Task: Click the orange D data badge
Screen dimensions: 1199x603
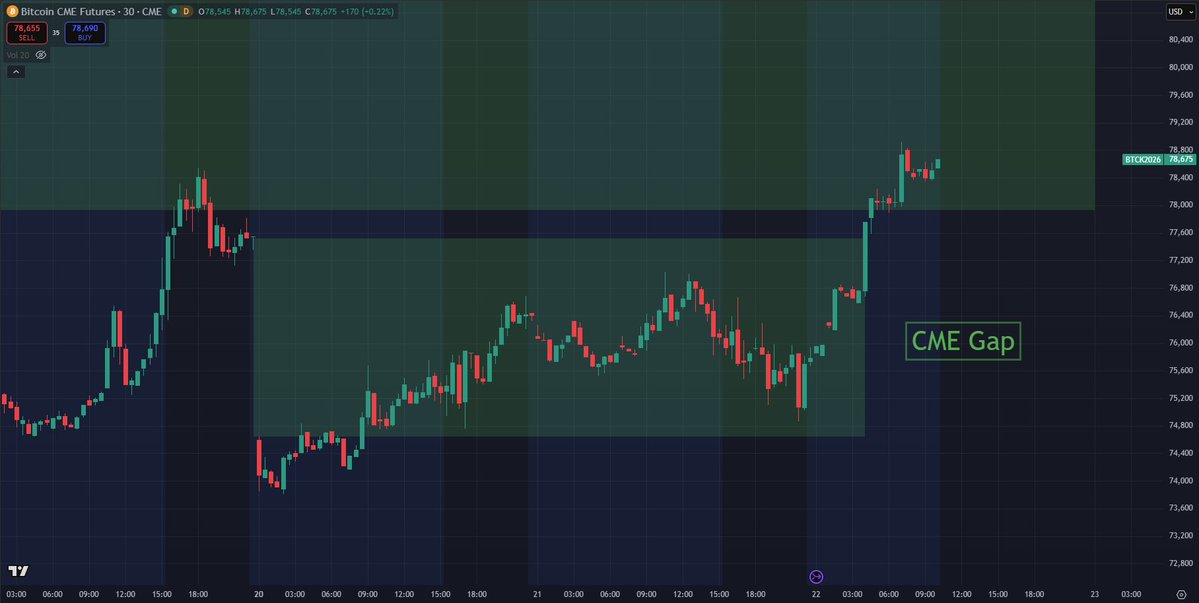Action: pos(186,11)
